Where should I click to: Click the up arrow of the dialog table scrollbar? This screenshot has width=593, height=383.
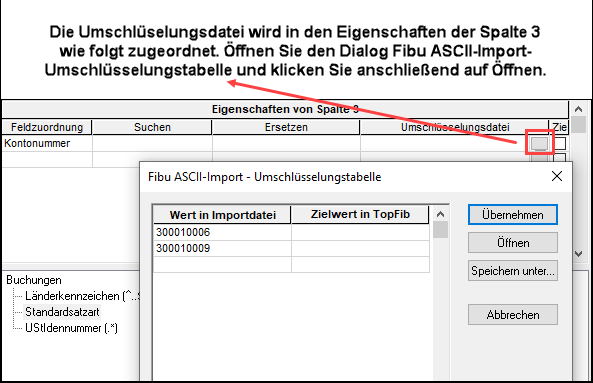coord(440,214)
